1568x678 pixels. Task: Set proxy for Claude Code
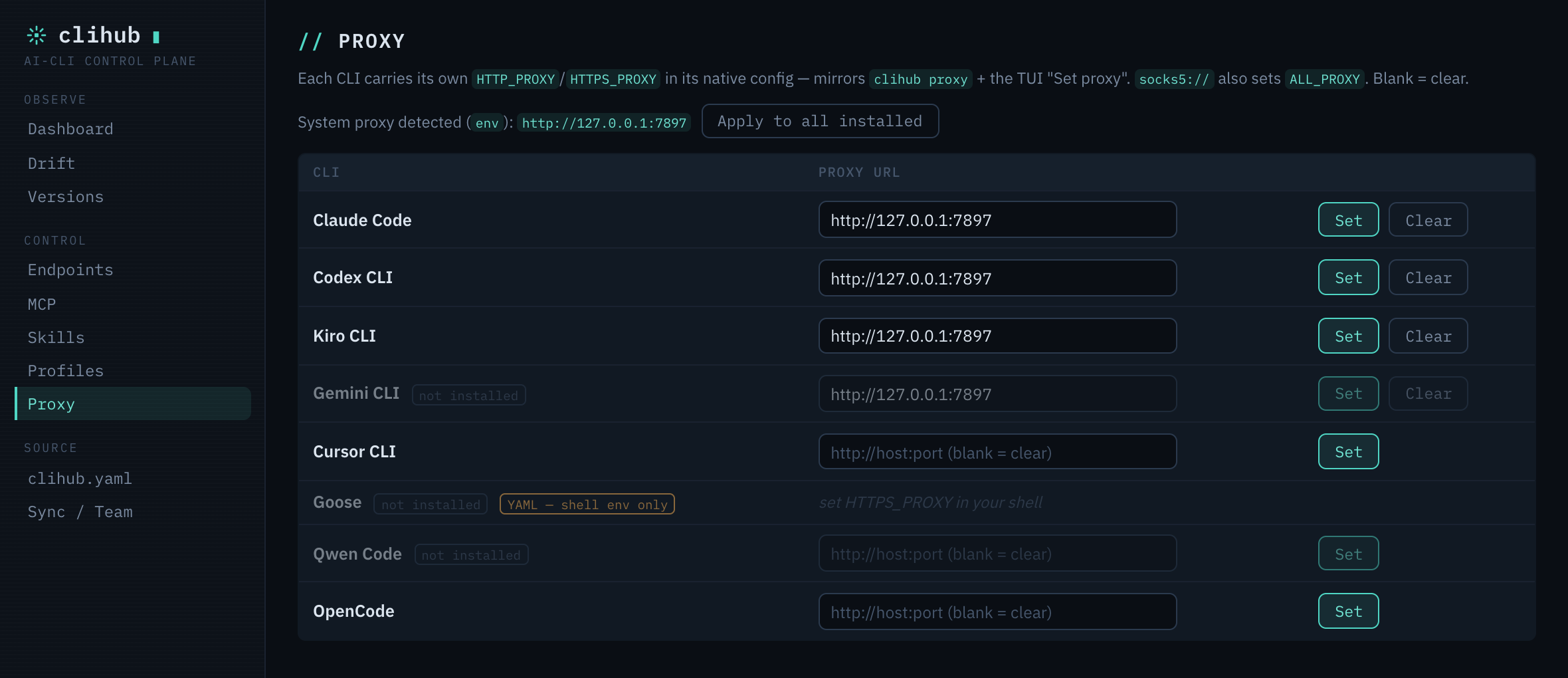click(x=1348, y=220)
